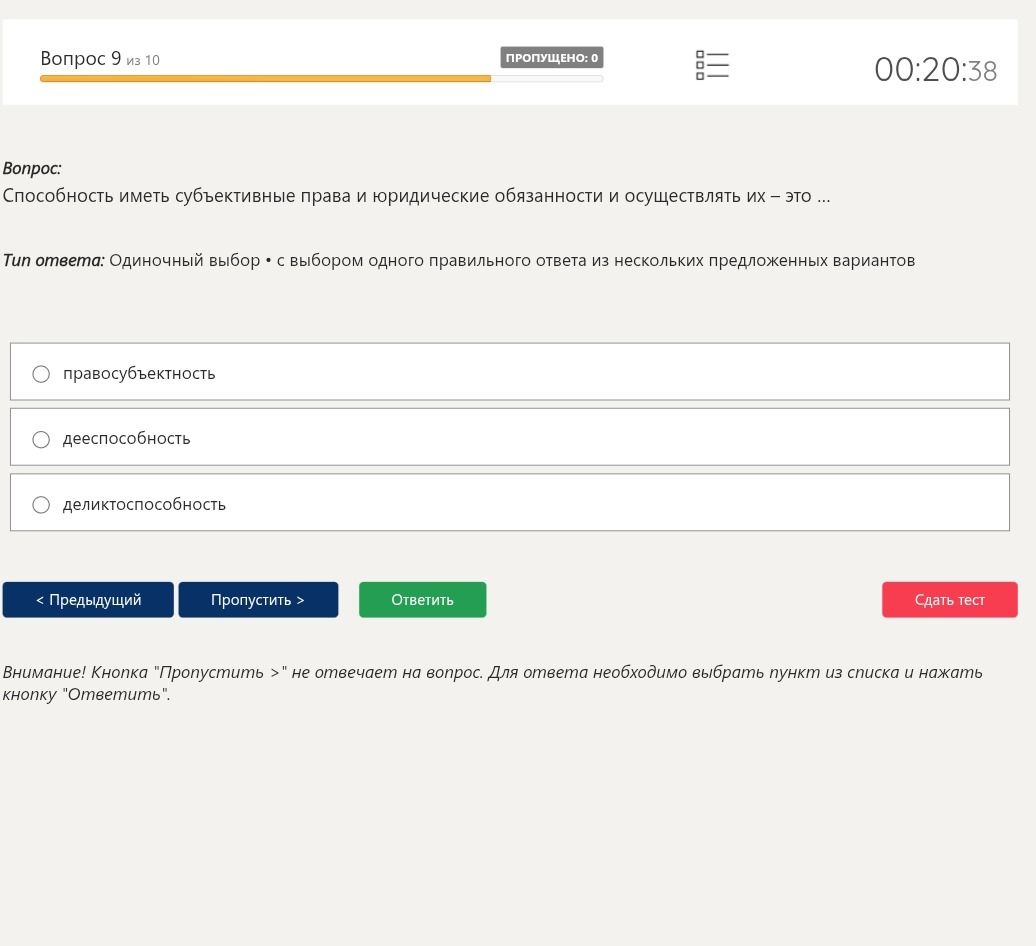Screen dimensions: 1036x946
Task: Click the countdown timer 00:20:38
Action: 936,69
